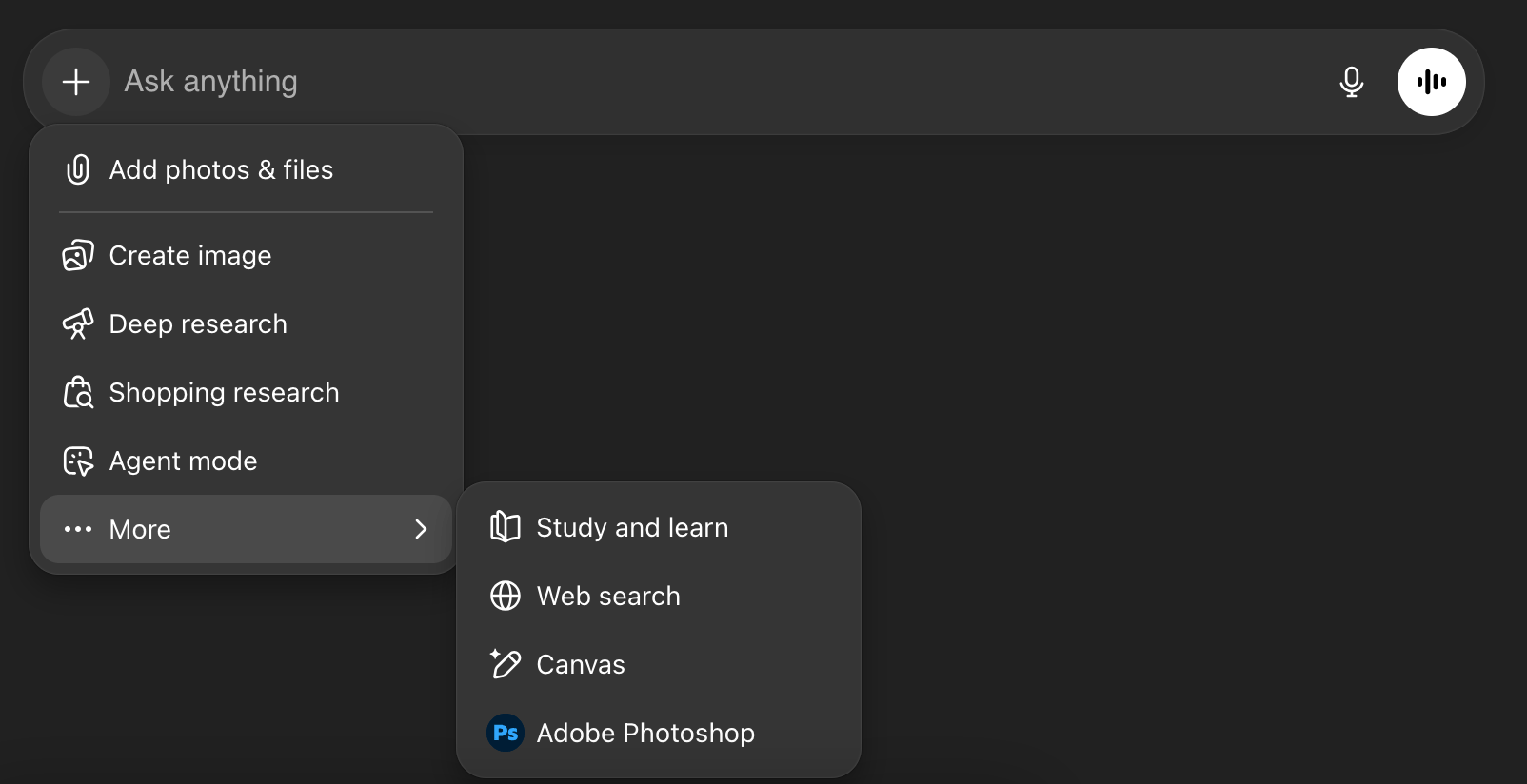Click the shopping bag icon
Viewport: 1527px width, 784px height.
click(x=78, y=392)
